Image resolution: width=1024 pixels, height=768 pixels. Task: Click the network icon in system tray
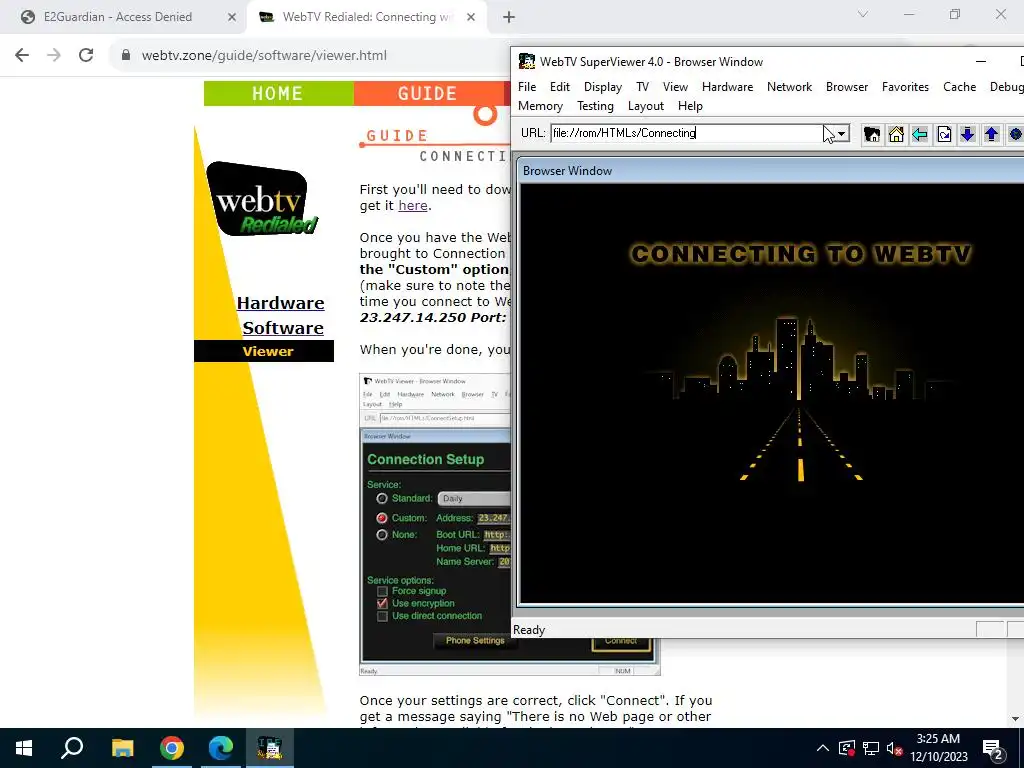(x=871, y=748)
